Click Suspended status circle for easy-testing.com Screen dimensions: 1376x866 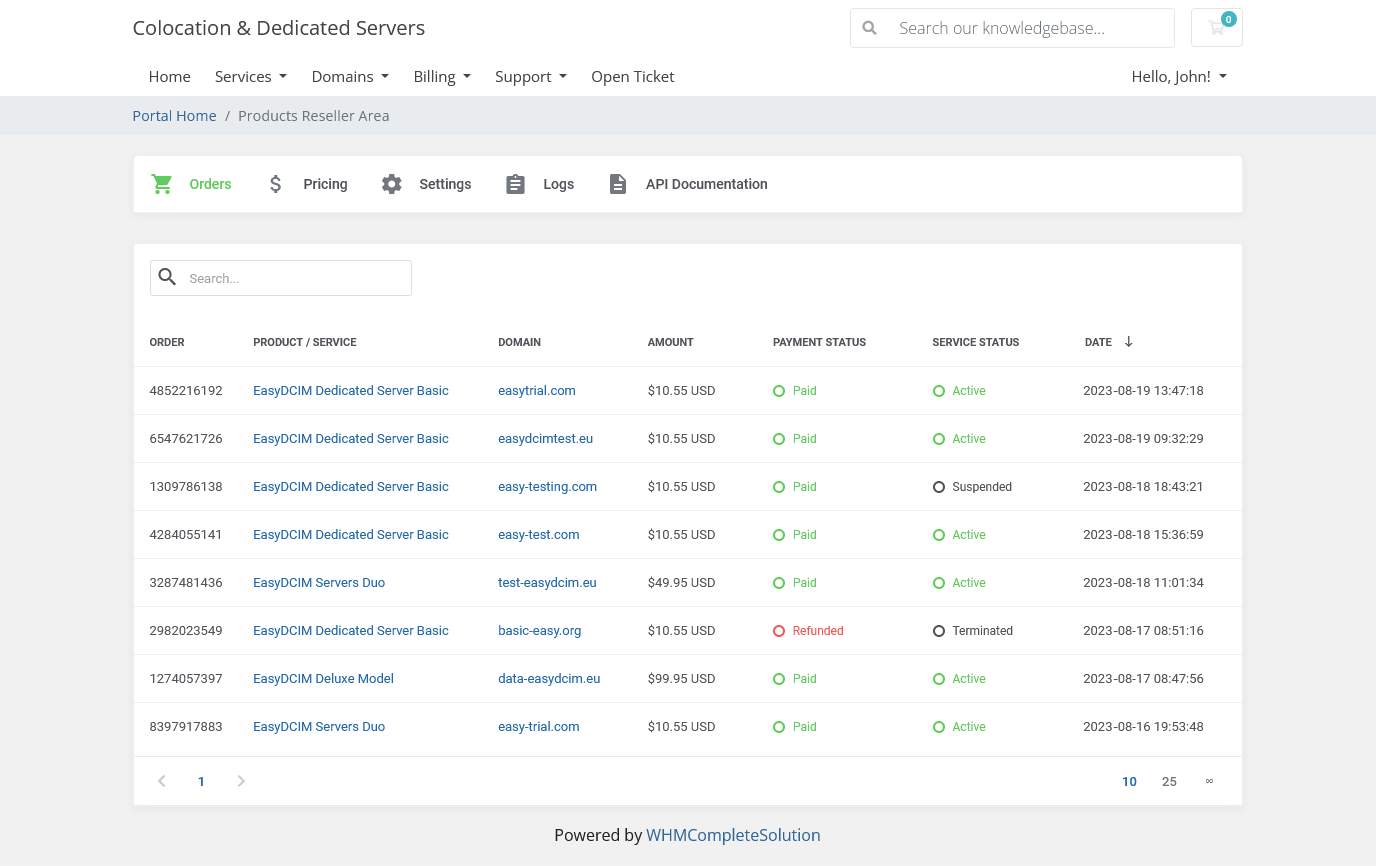(x=939, y=487)
